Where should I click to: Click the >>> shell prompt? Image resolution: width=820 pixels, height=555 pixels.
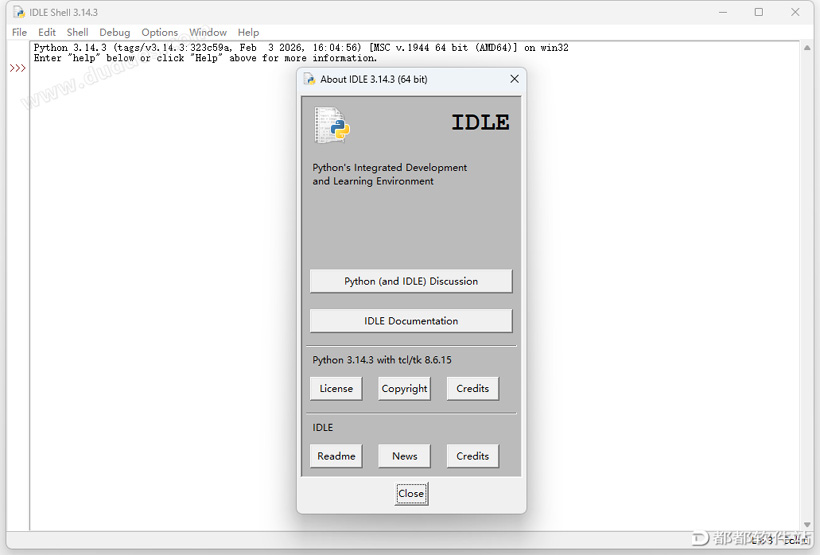tap(17, 68)
